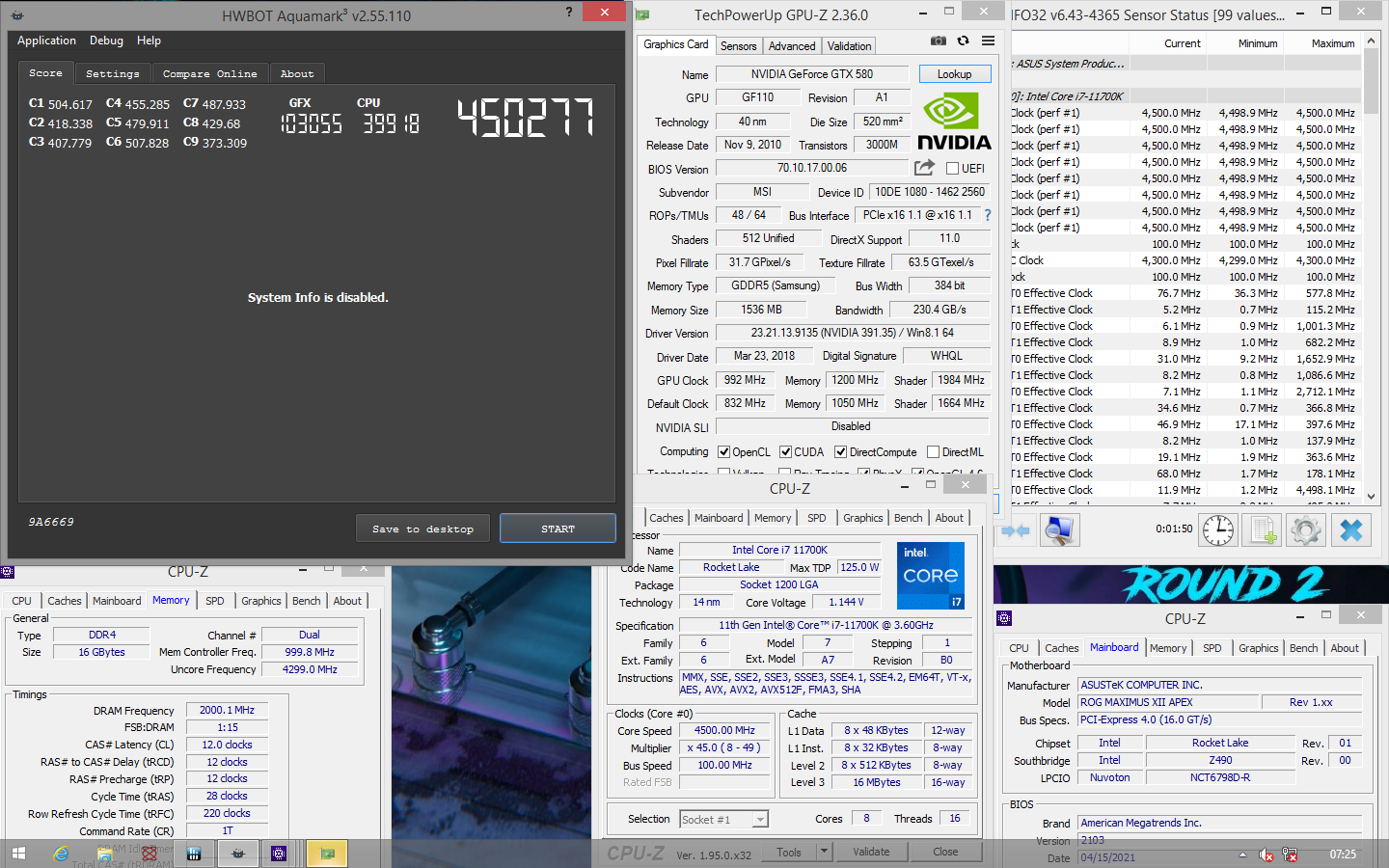This screenshot has height=868, width=1389.
Task: Click the CPU-Z Tools button
Action: pyautogui.click(x=789, y=852)
